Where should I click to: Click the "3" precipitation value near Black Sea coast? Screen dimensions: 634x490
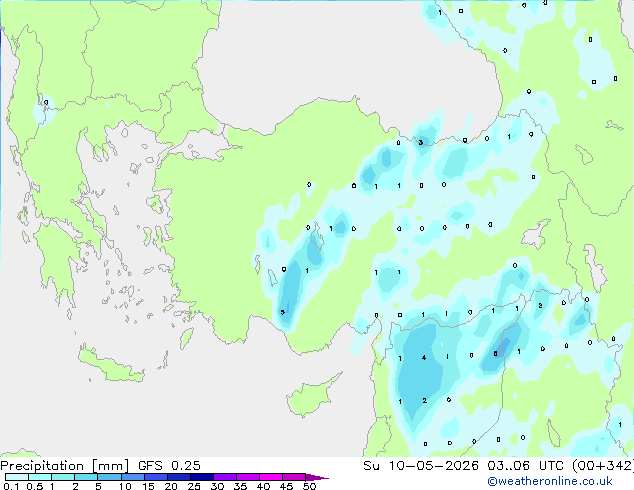click(x=421, y=142)
